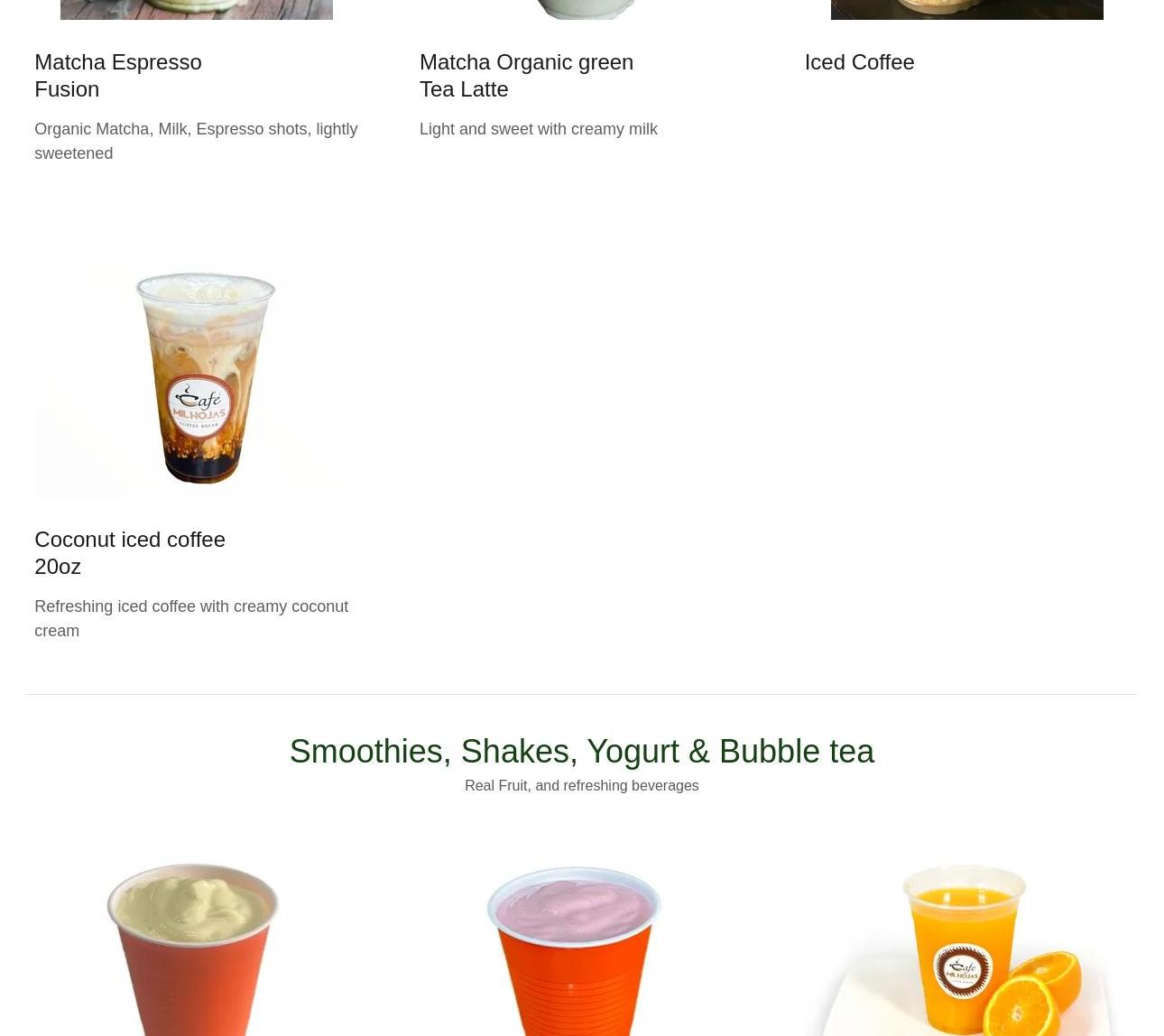Open the Coconut iced coffee drink photo
Image resolution: width=1164 pixels, height=1036 pixels.
pyautogui.click(x=197, y=375)
